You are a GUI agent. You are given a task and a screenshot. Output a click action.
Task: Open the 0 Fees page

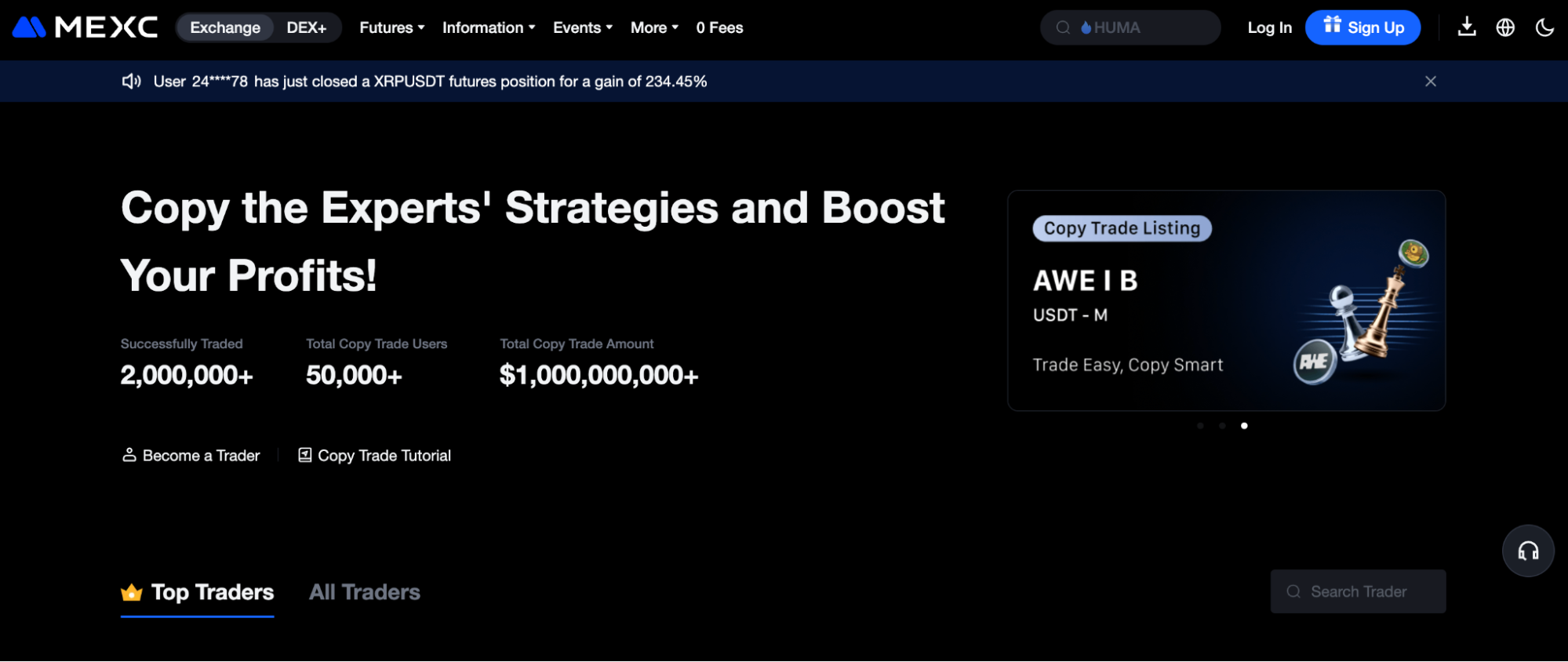719,27
